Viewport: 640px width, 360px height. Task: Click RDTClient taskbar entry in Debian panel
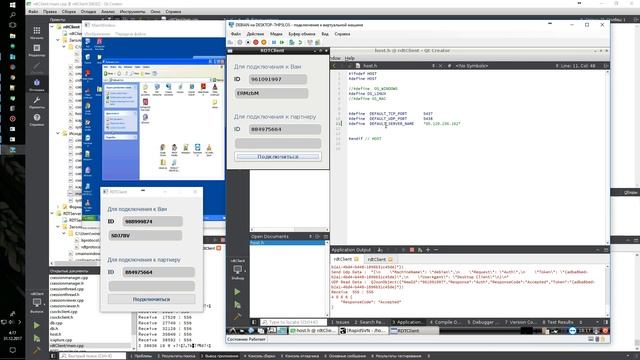point(414,331)
